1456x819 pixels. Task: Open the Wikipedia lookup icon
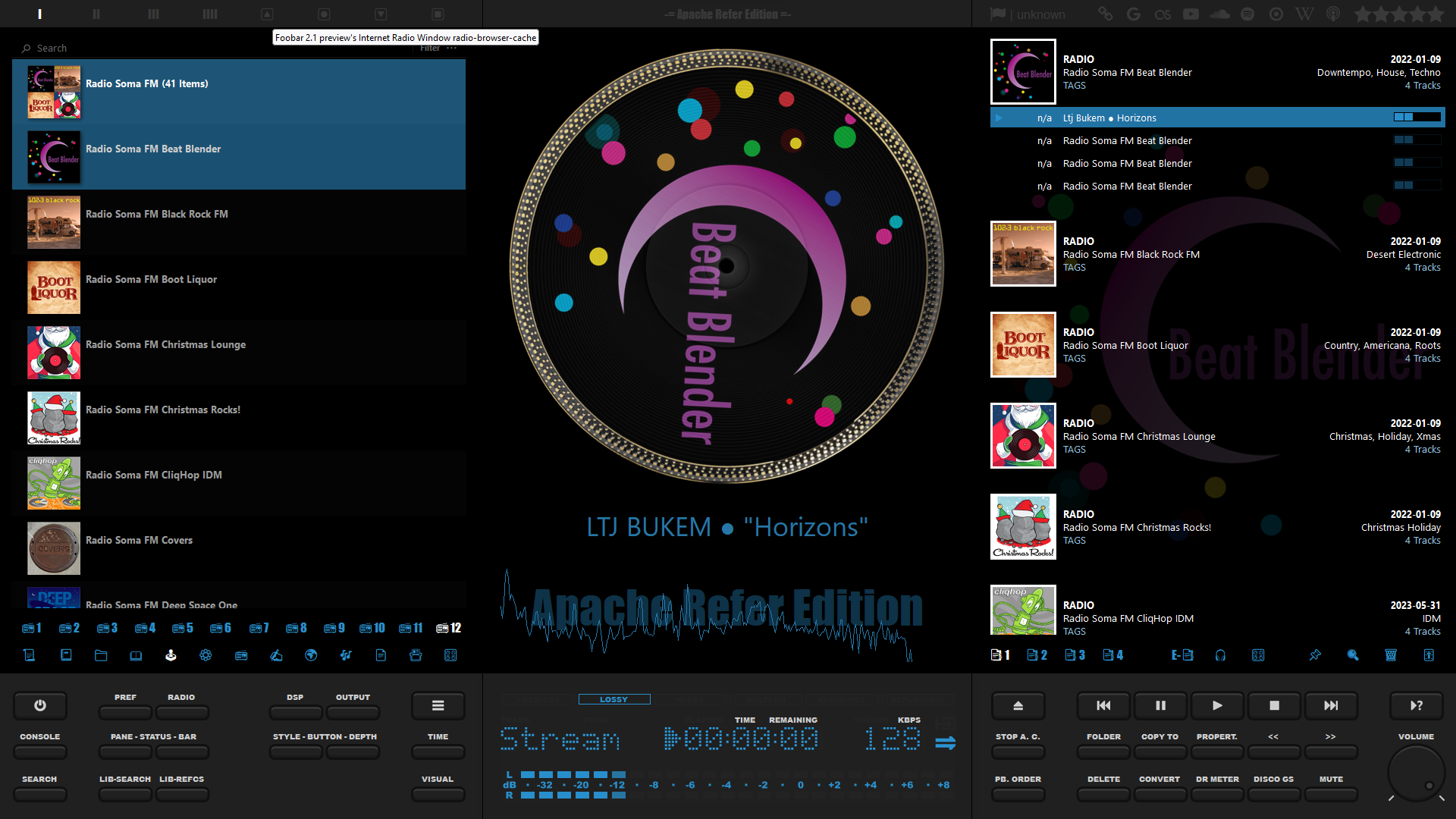1304,14
